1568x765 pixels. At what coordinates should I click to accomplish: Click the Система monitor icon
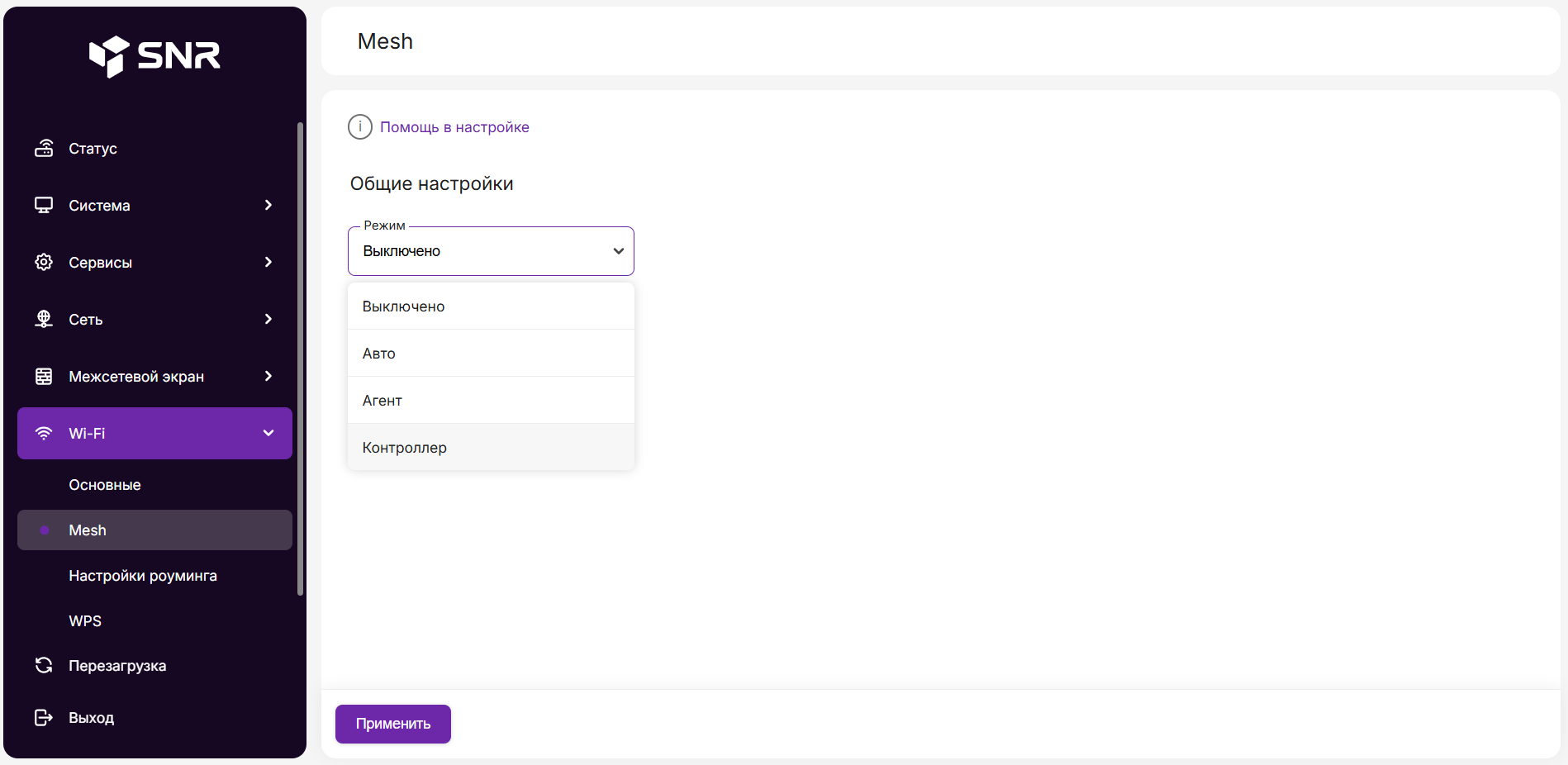44,206
